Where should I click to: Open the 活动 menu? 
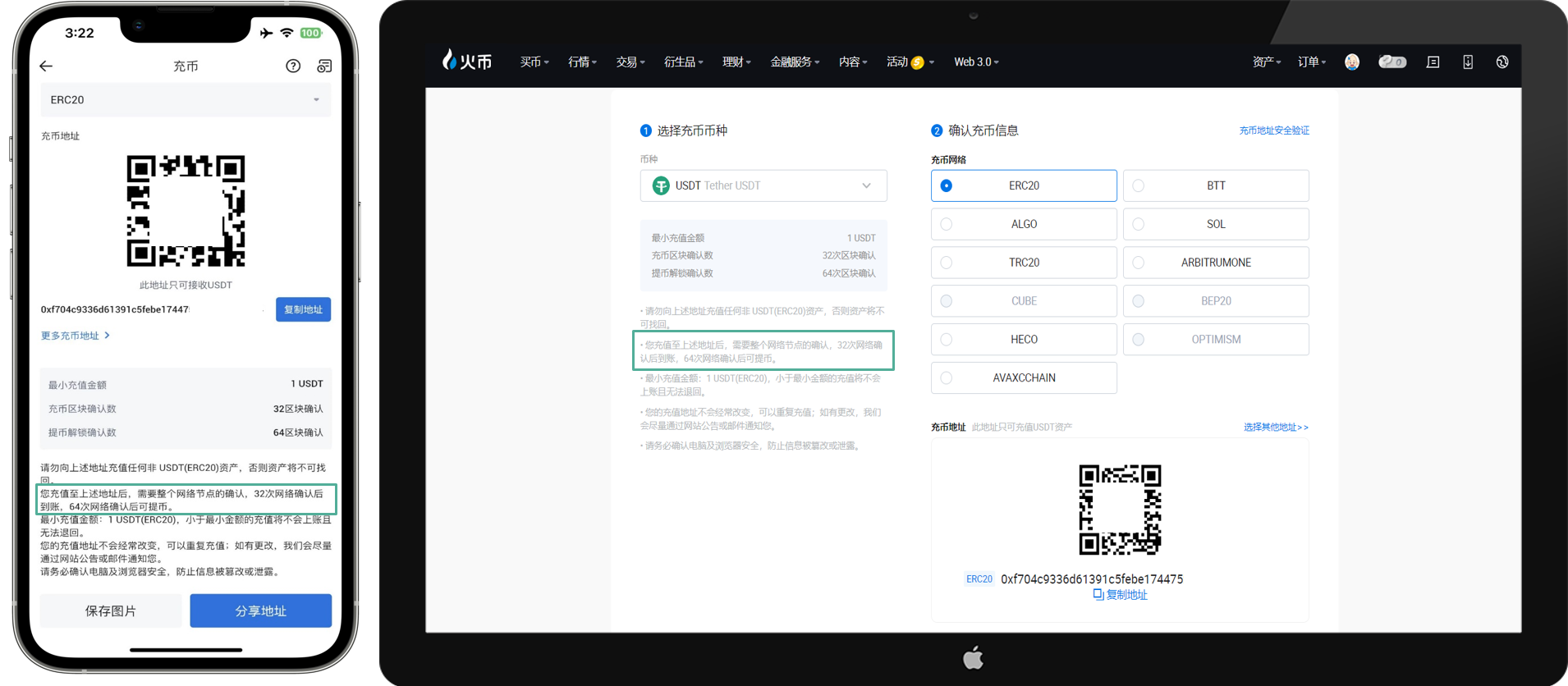click(910, 62)
